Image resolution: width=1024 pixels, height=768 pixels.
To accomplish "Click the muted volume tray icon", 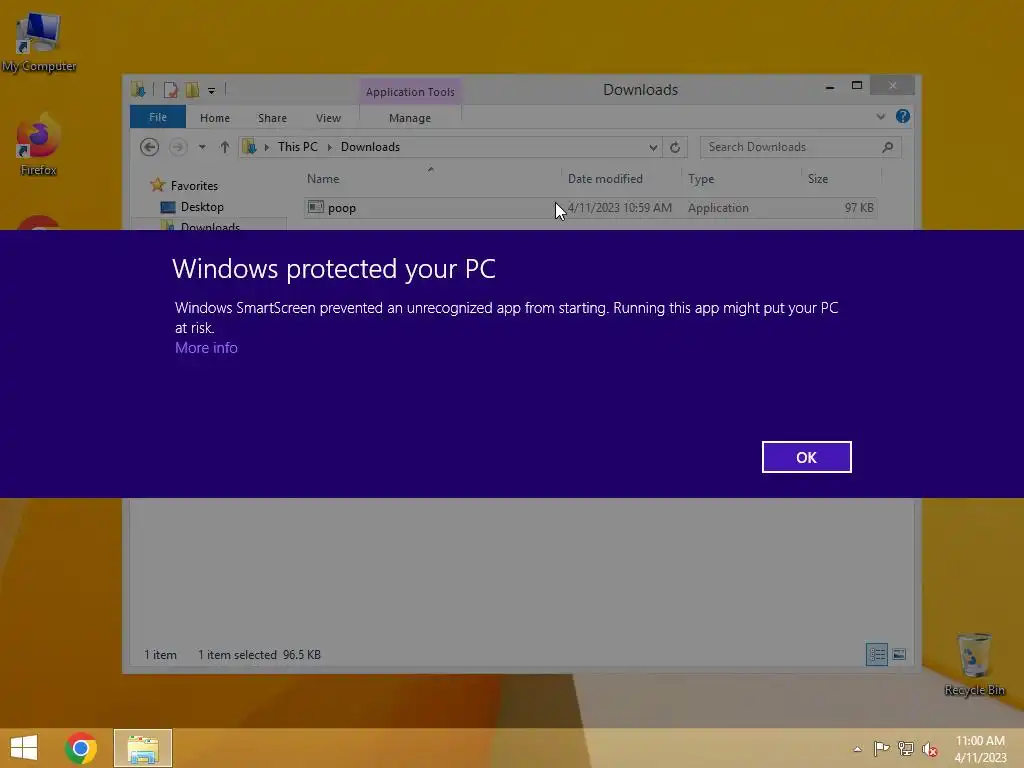I will click(x=930, y=749).
